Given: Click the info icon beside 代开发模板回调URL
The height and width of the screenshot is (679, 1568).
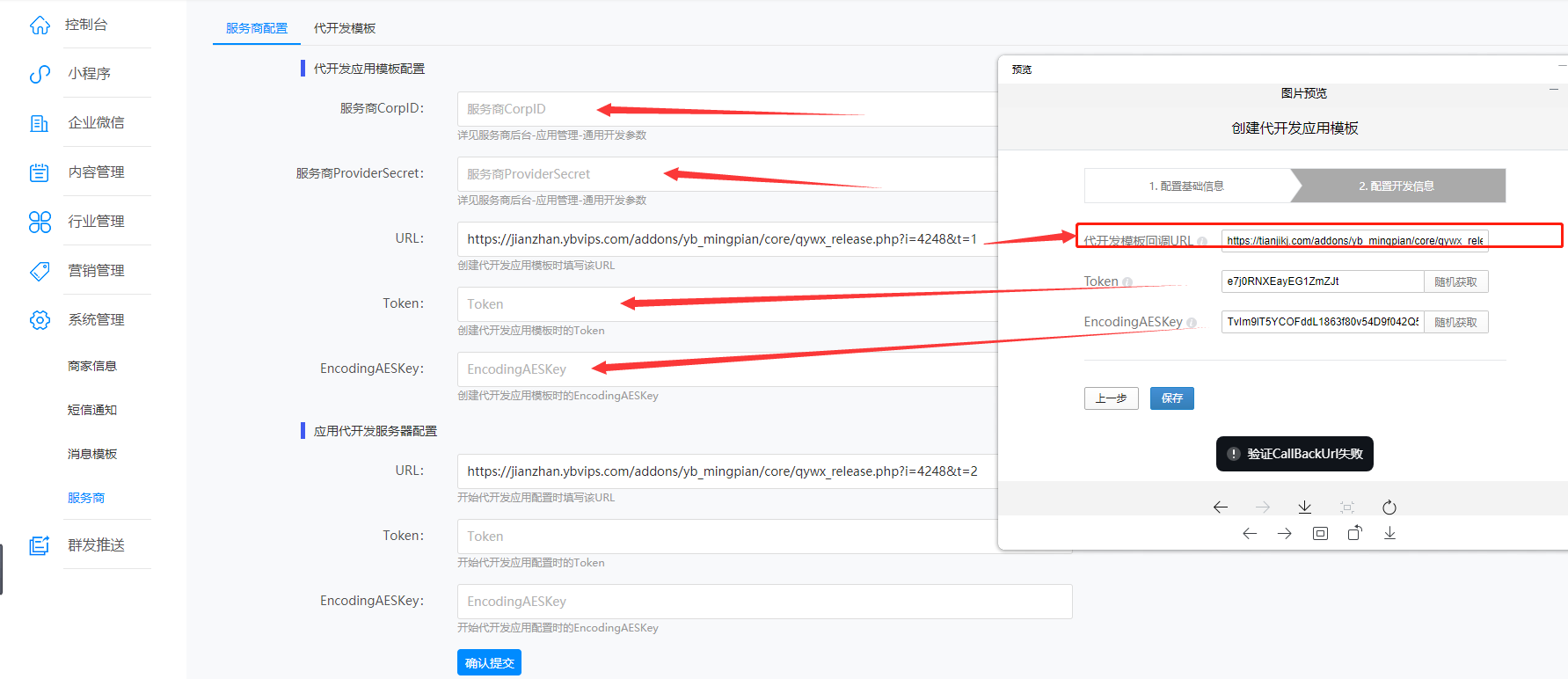Looking at the screenshot, I should tap(1202, 242).
